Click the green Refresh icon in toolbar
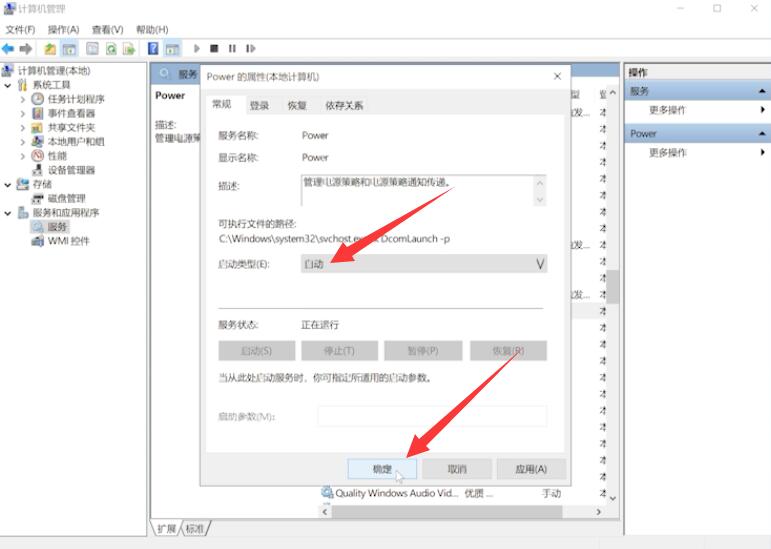Viewport: 771px width, 549px height. (x=111, y=49)
